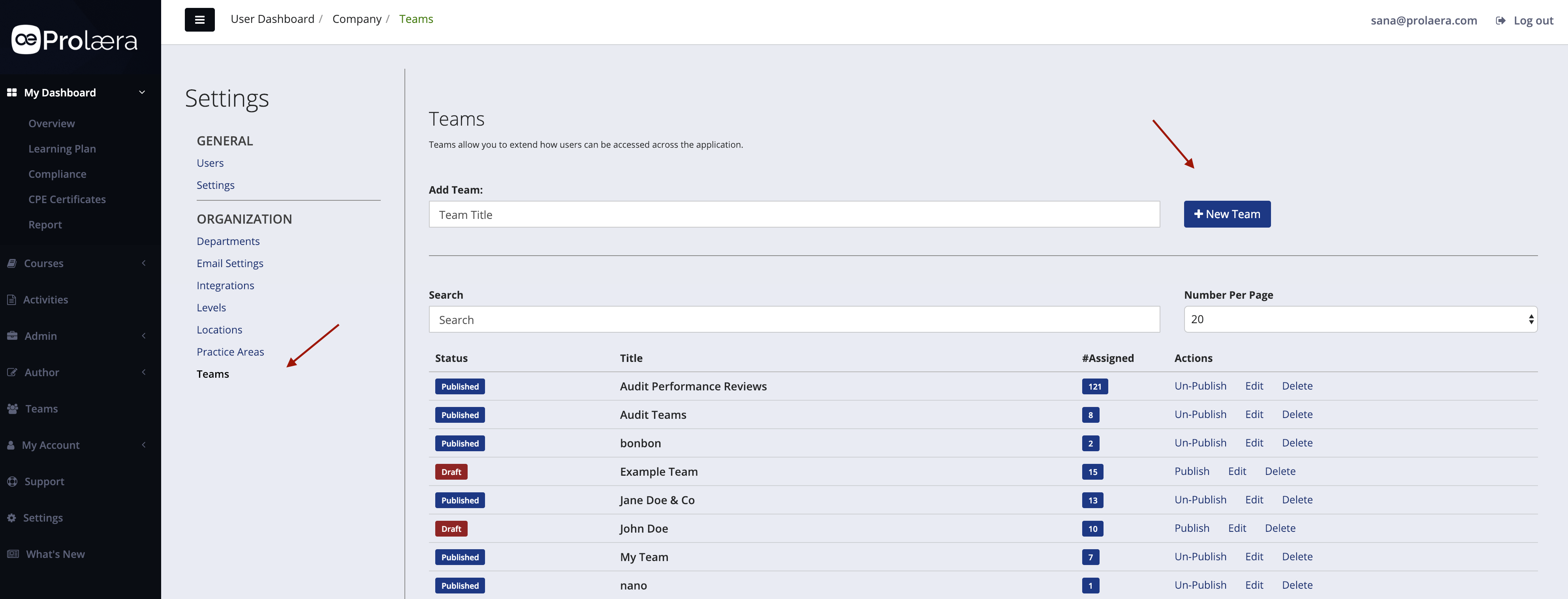Image resolution: width=1568 pixels, height=599 pixels.
Task: Click the Teams people icon in sidebar
Action: (x=13, y=409)
